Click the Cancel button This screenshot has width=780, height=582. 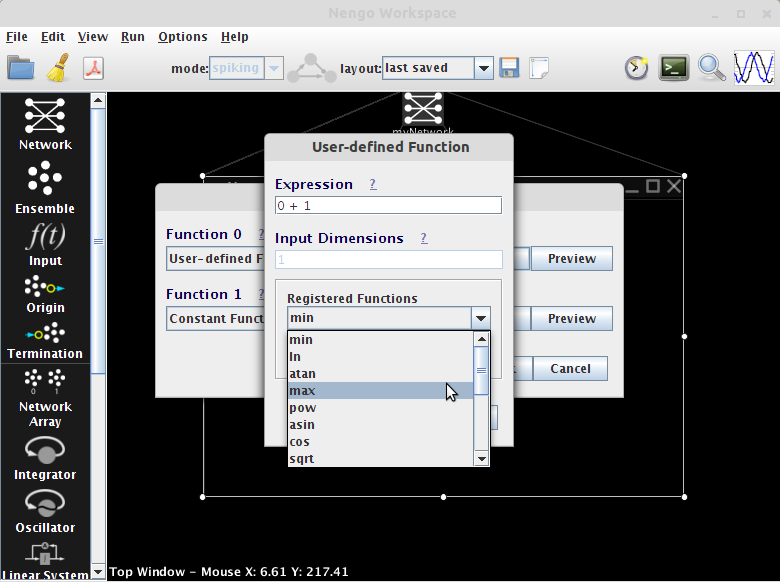(x=570, y=369)
